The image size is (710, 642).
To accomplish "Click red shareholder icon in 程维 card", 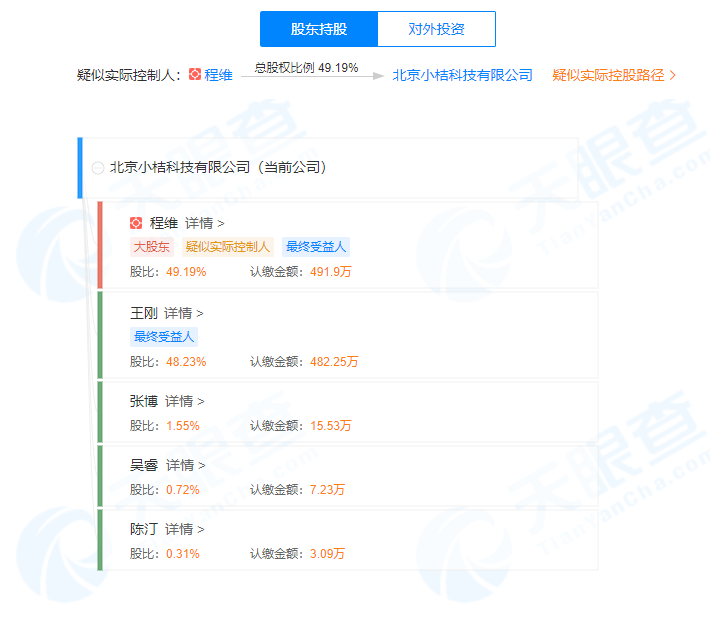I will (x=136, y=223).
